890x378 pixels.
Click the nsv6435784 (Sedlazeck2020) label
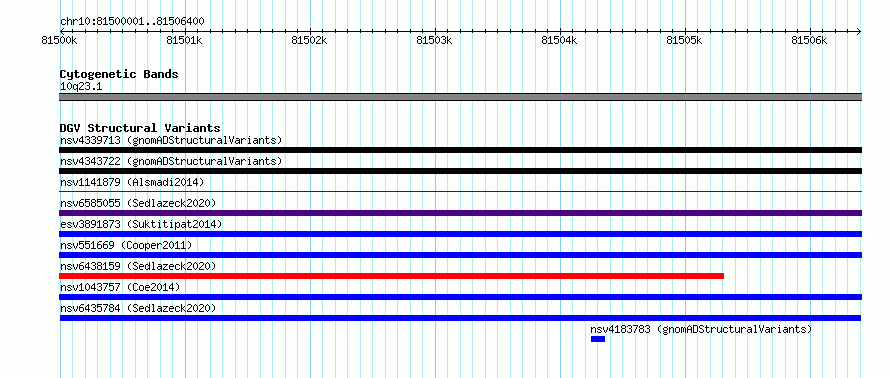(x=138, y=308)
